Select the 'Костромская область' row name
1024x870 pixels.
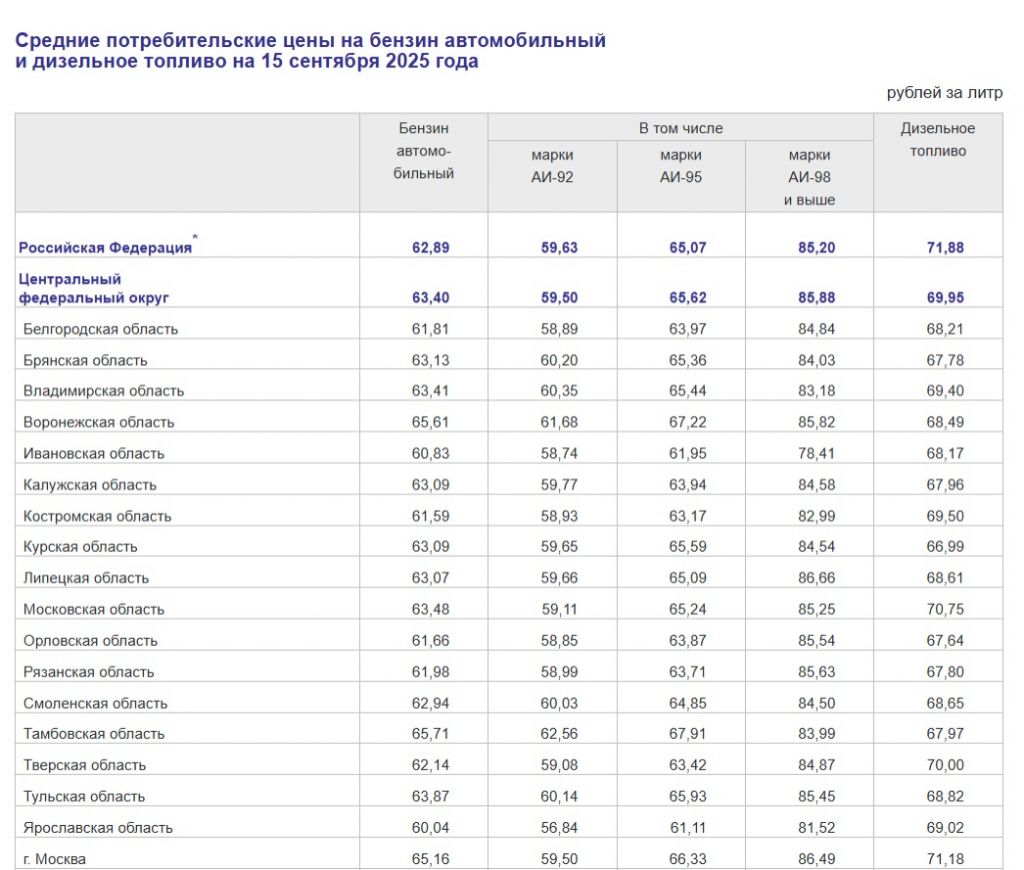click(x=97, y=517)
